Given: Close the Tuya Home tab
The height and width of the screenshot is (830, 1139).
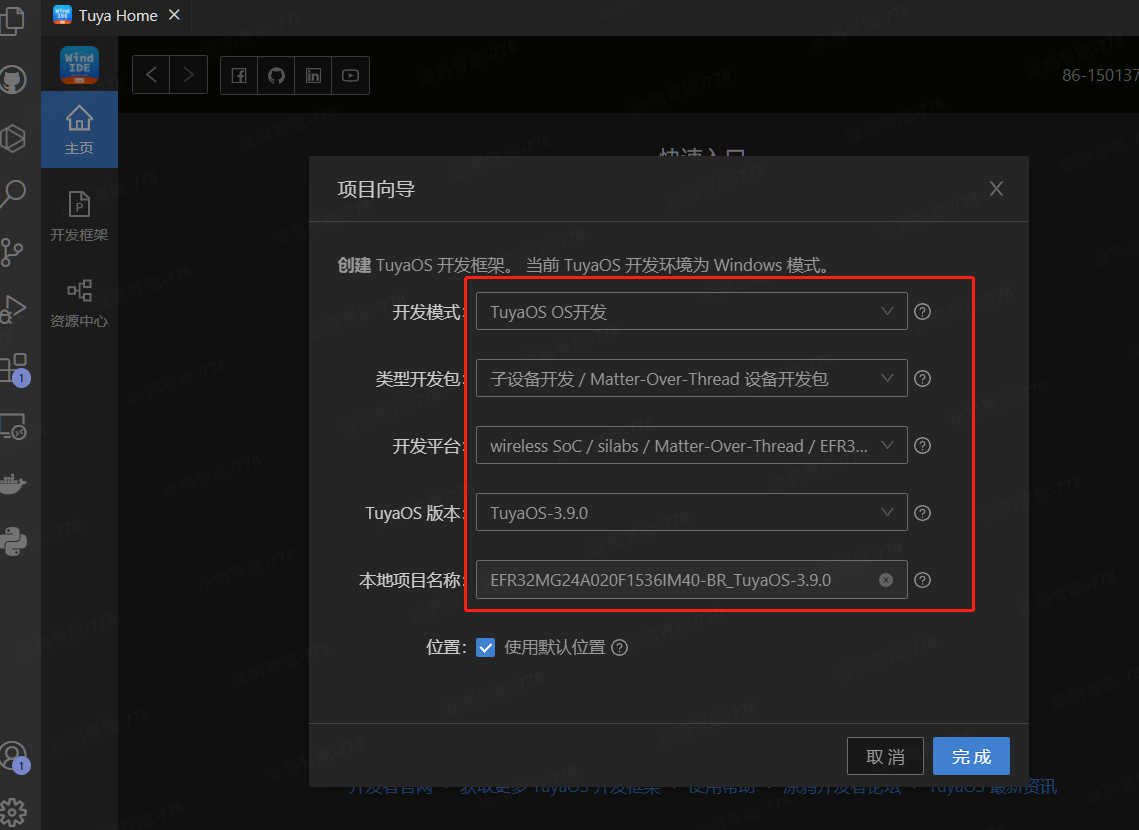Looking at the screenshot, I should pyautogui.click(x=174, y=15).
